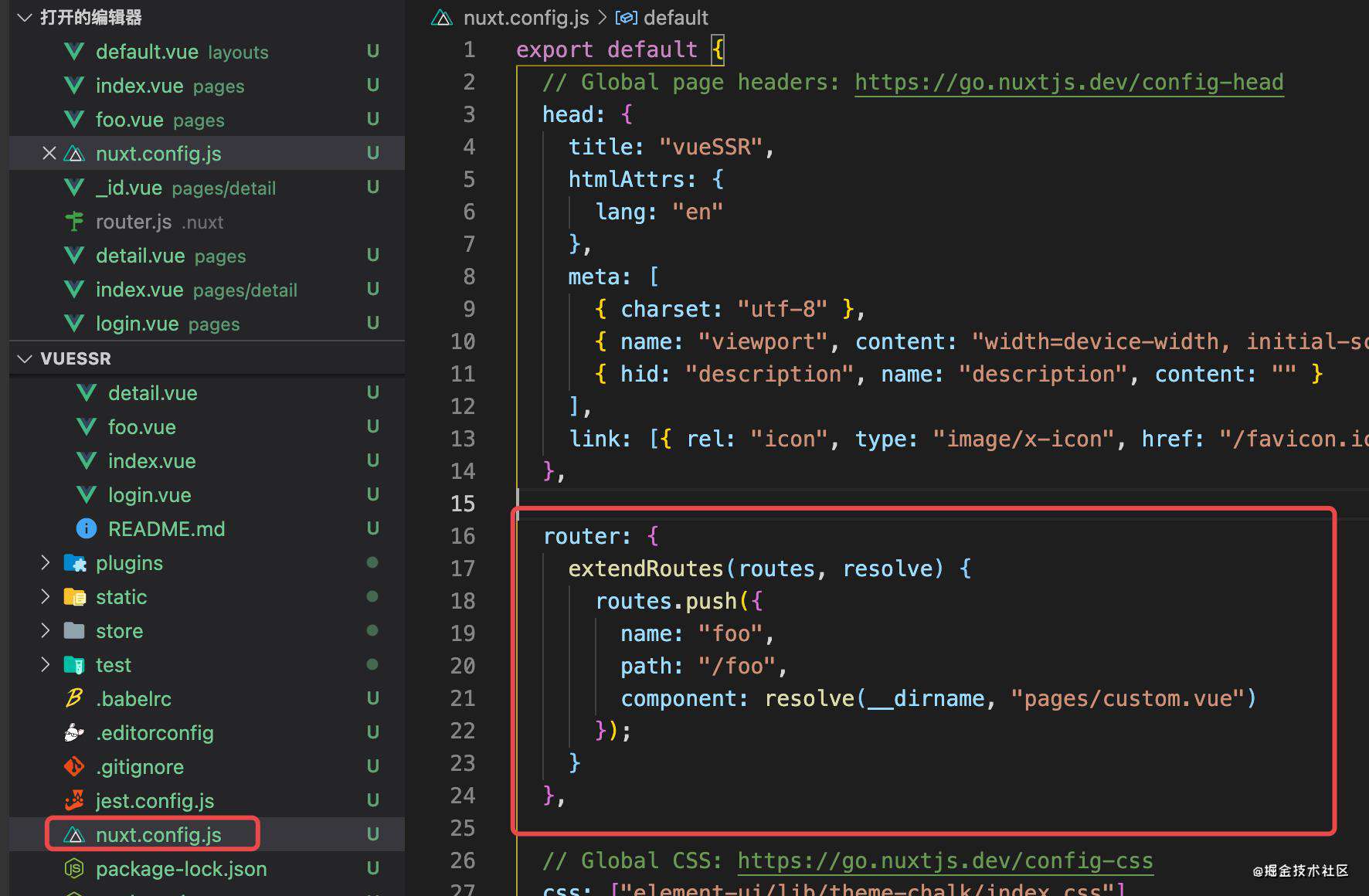Viewport: 1369px width, 896px height.
Task: Click line number 21 in the gutter
Action: pyautogui.click(x=463, y=698)
